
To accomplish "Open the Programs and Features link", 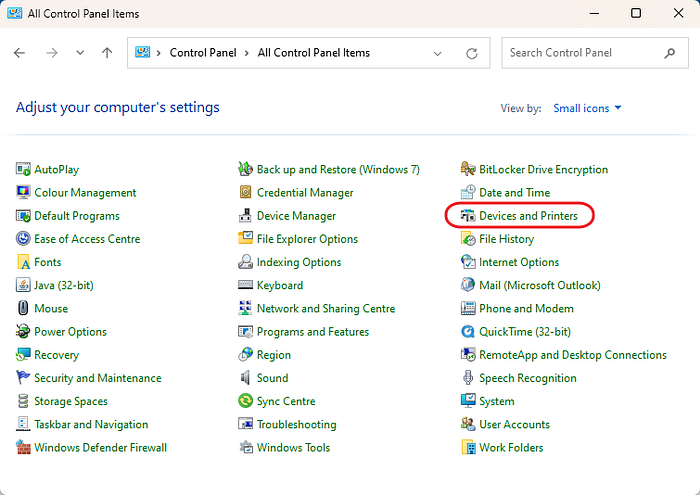I will 312,332.
